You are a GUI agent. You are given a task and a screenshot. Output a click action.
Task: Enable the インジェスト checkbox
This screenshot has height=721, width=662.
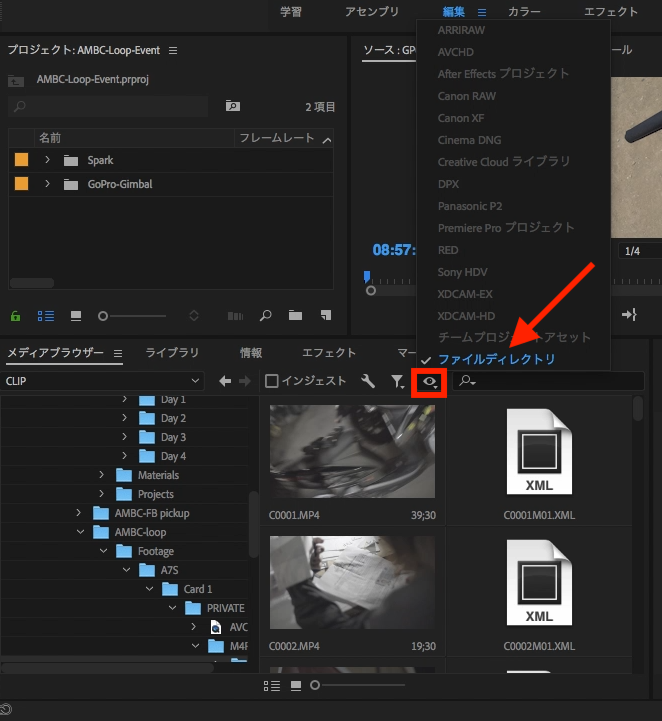click(272, 381)
